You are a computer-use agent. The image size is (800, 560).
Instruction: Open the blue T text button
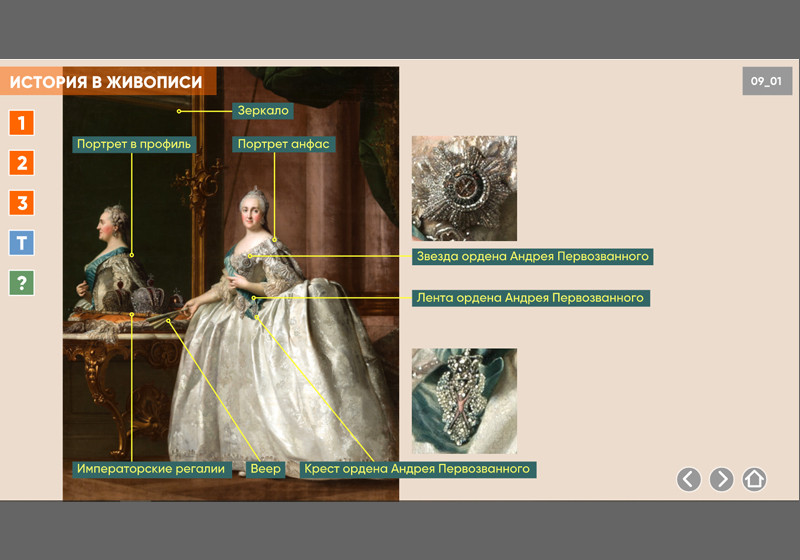click(21, 243)
